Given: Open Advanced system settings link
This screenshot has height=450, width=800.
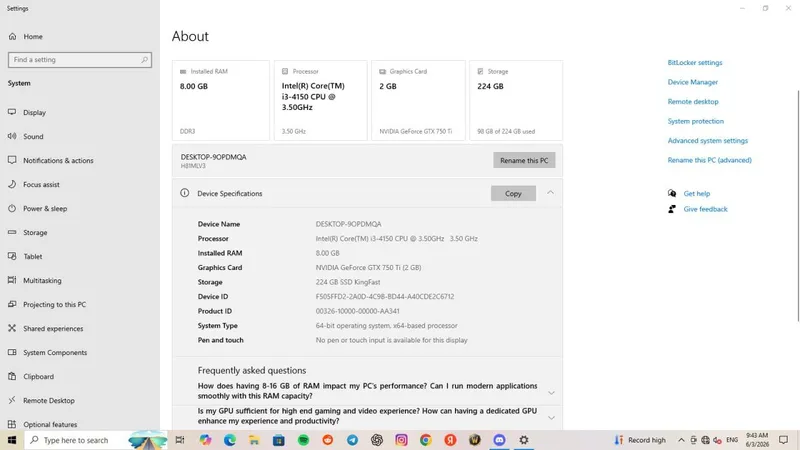Looking at the screenshot, I should (x=708, y=140).
